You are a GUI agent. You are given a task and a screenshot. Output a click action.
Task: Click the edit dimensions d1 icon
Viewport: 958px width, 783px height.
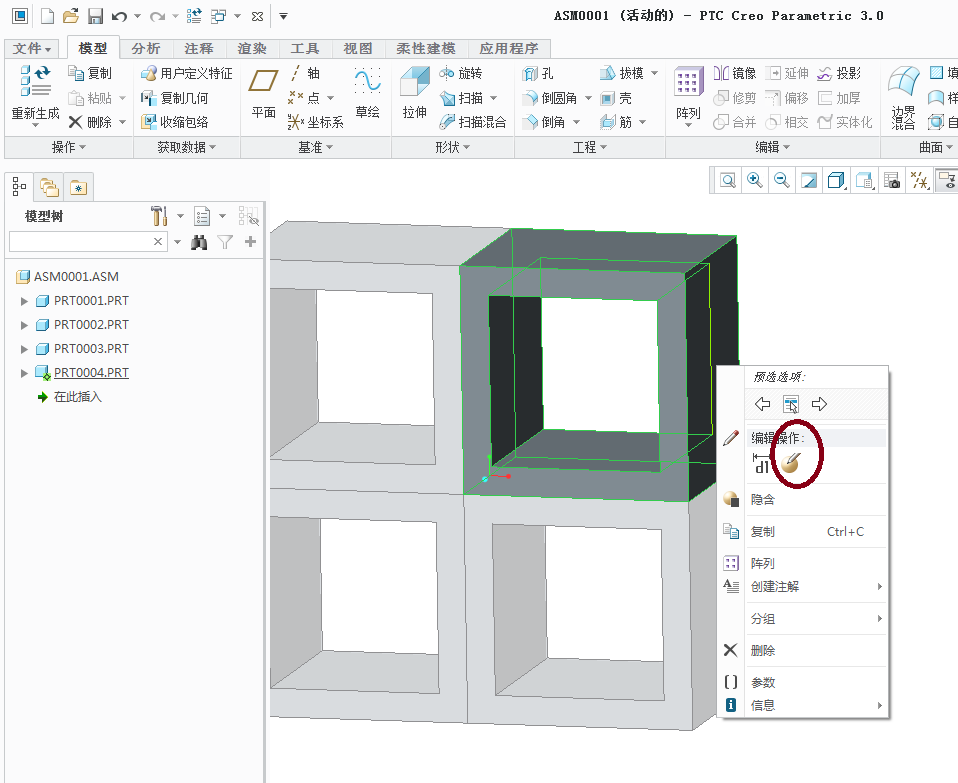click(x=761, y=463)
